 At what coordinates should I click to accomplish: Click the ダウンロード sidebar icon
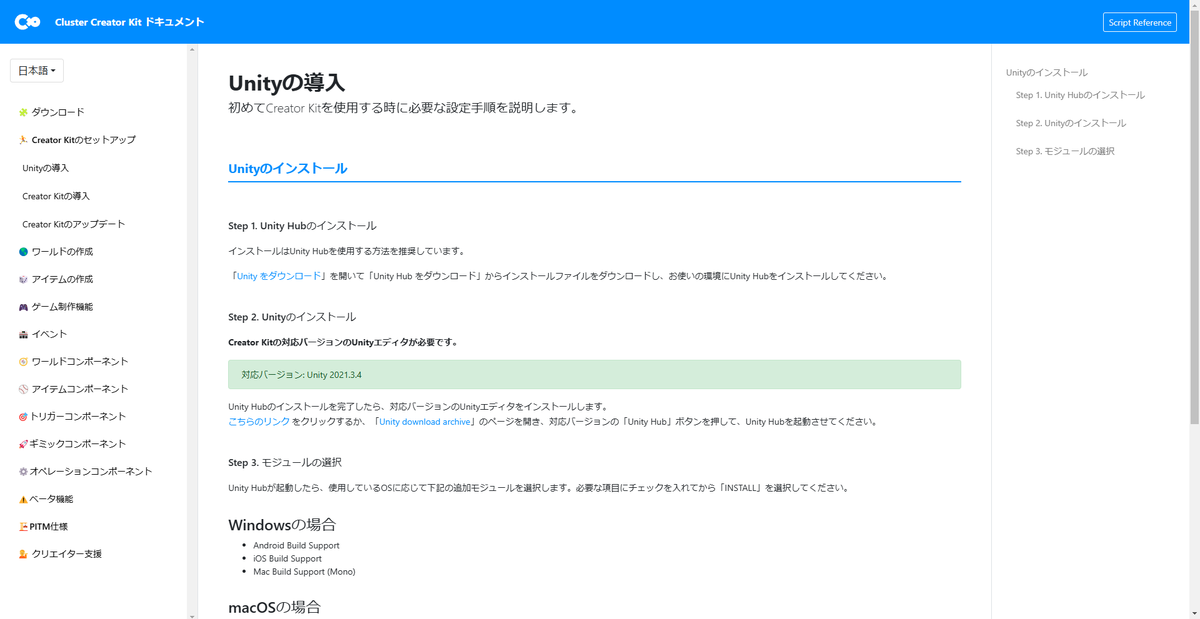pos(23,112)
